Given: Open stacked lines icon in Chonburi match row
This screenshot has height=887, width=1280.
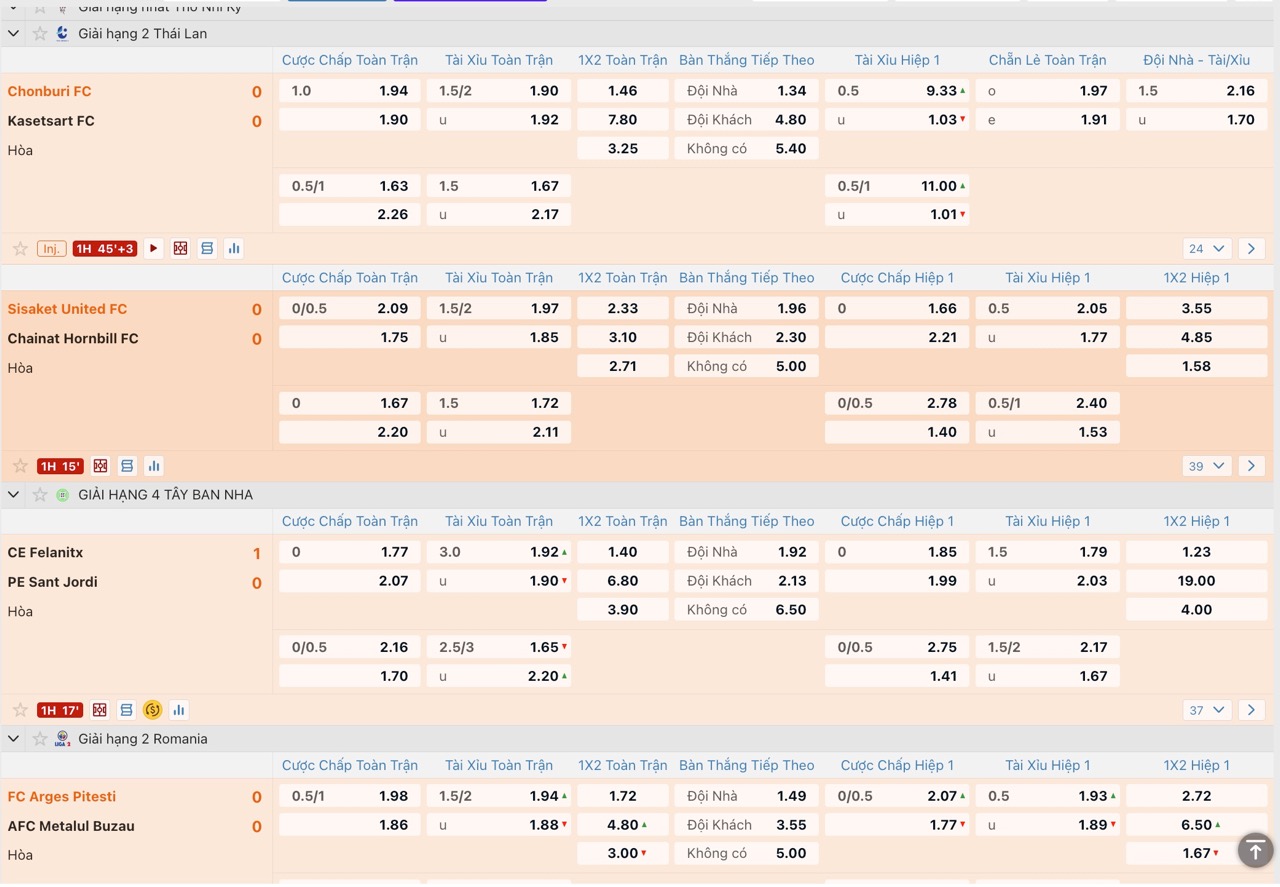Looking at the screenshot, I should click(207, 248).
